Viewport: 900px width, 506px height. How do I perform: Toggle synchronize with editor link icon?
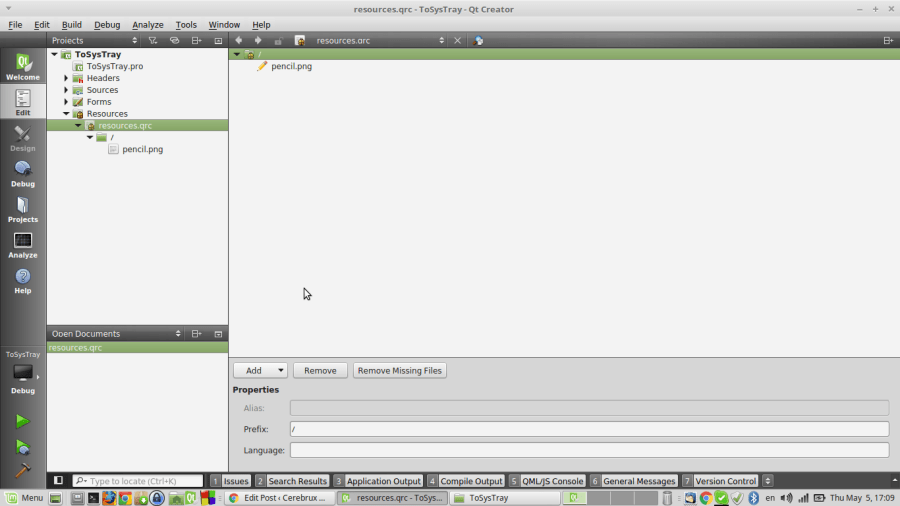pyautogui.click(x=174, y=41)
